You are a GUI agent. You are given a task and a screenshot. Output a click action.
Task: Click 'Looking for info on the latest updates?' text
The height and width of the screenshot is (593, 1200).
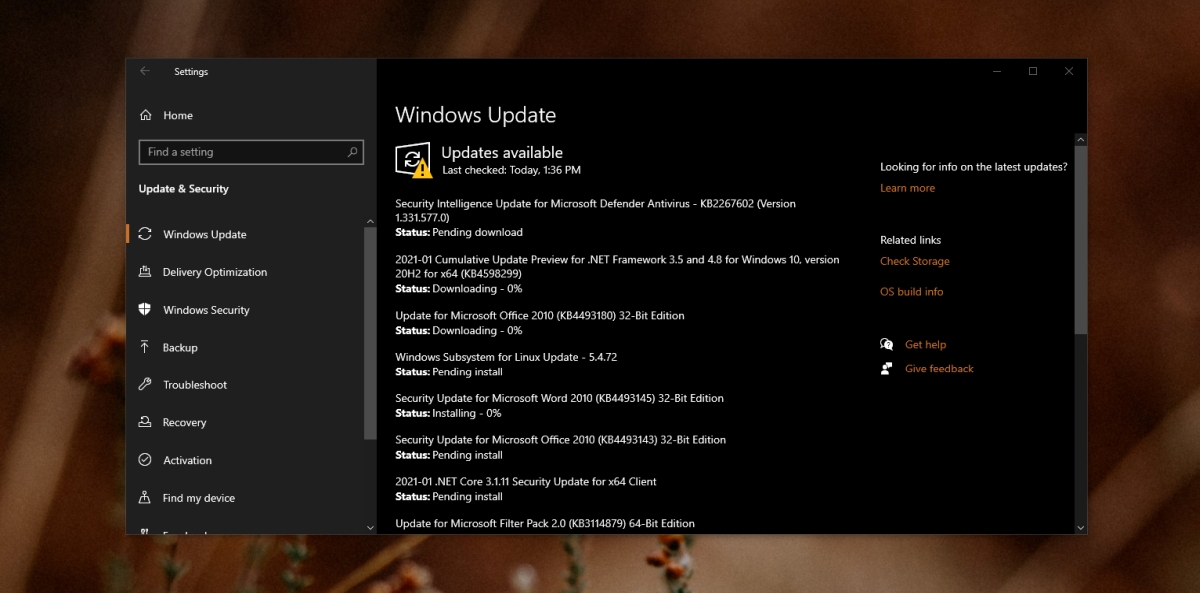click(x=973, y=167)
